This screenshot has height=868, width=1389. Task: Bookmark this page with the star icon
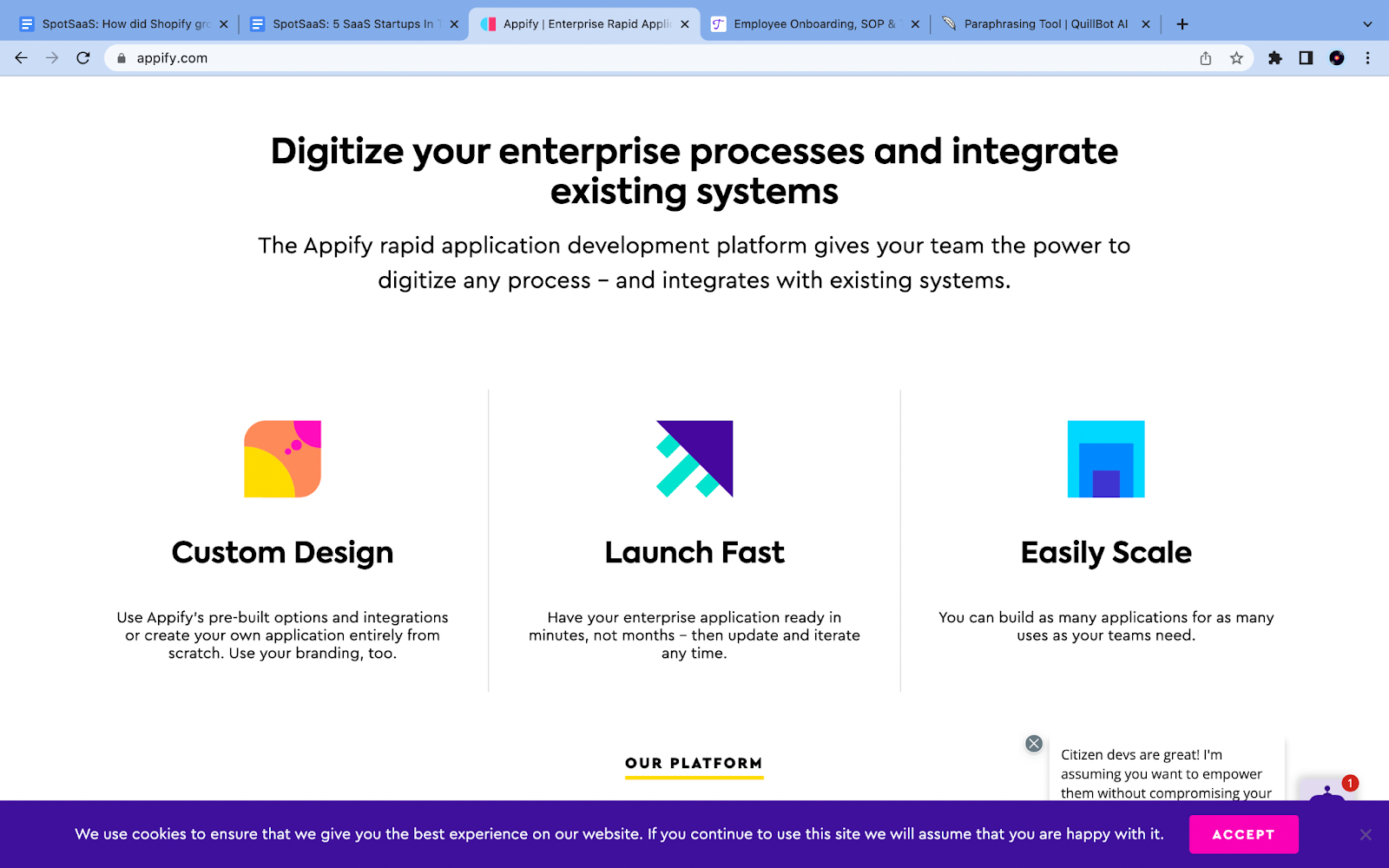coord(1236,58)
